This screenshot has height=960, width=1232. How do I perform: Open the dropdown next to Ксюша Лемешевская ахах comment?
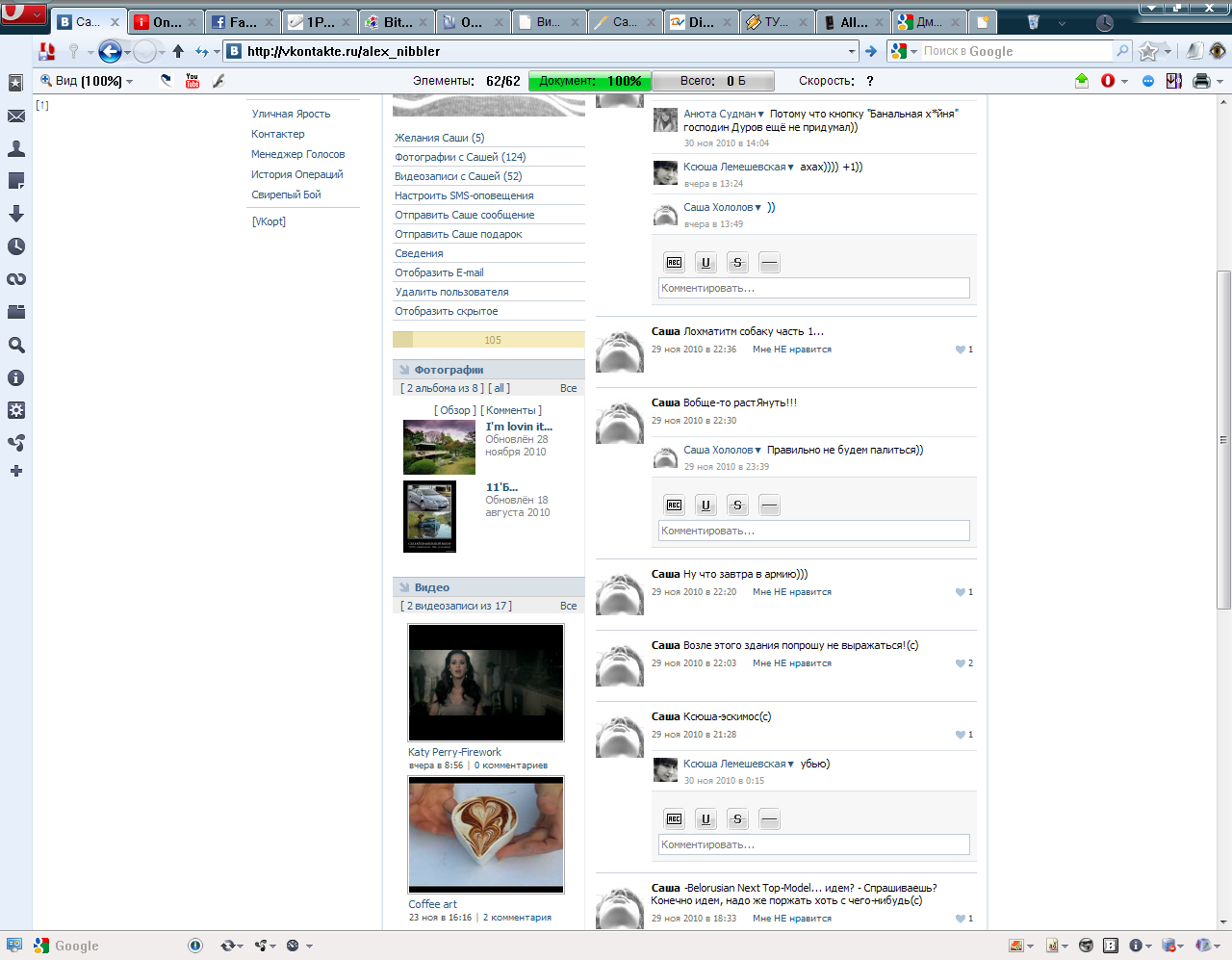[x=791, y=168]
